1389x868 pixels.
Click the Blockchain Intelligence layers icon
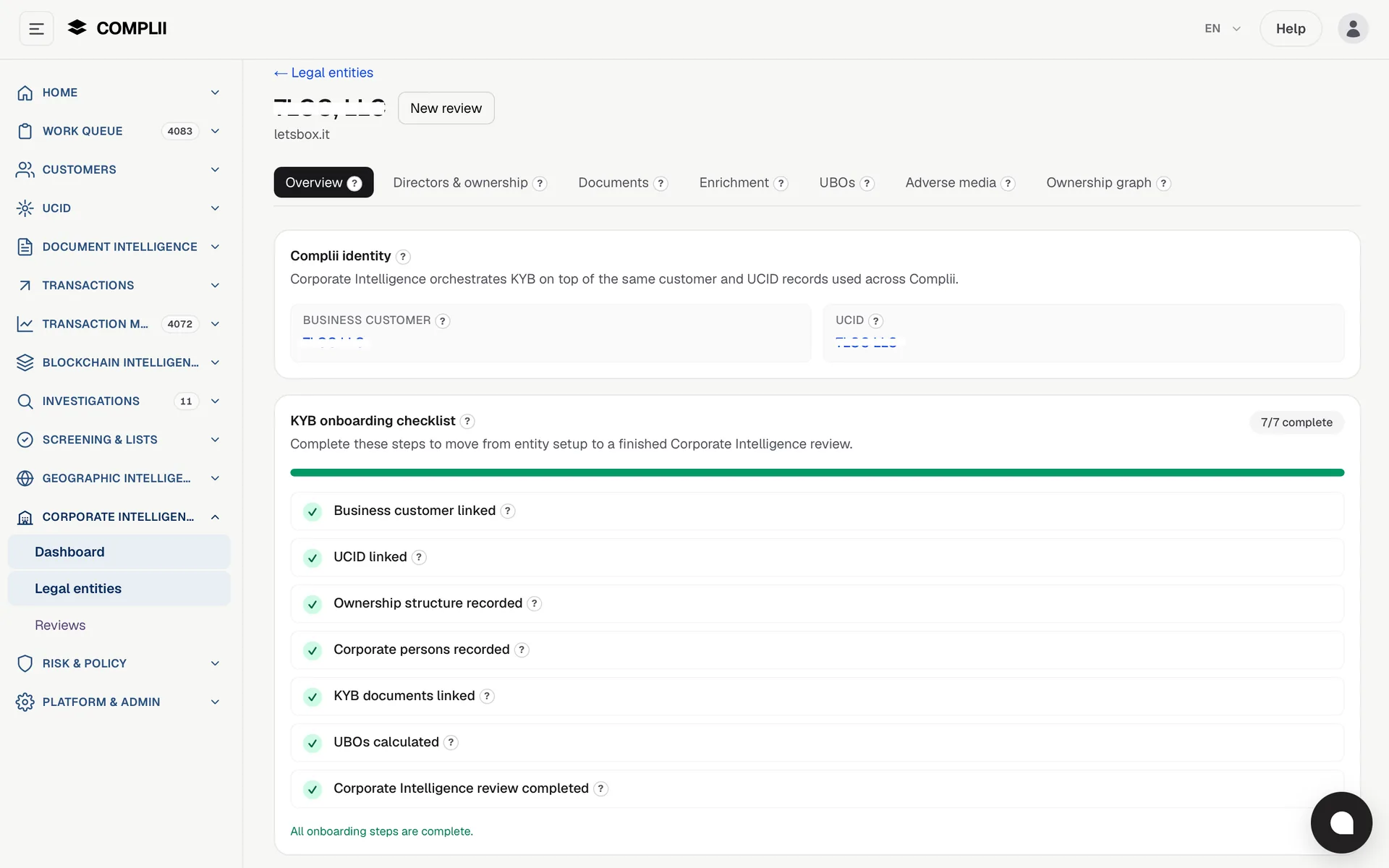tap(25, 362)
